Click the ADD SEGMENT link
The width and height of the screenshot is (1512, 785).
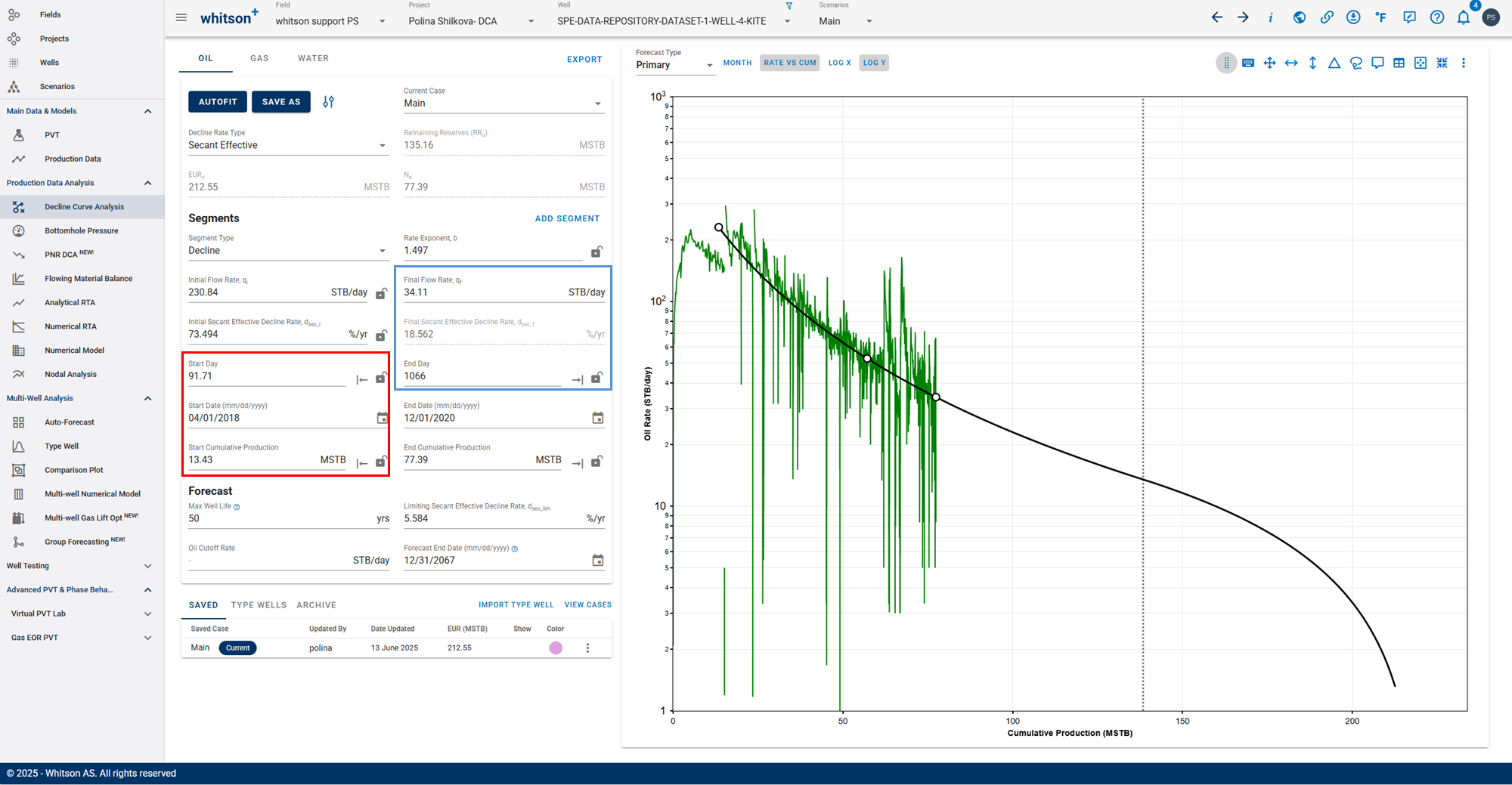tap(567, 218)
